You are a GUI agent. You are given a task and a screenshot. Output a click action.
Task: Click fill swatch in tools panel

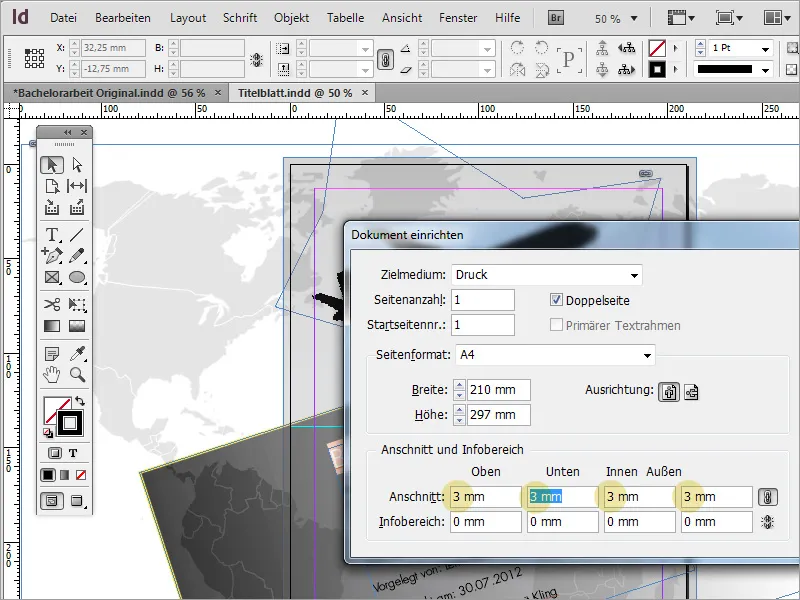pyautogui.click(x=53, y=408)
